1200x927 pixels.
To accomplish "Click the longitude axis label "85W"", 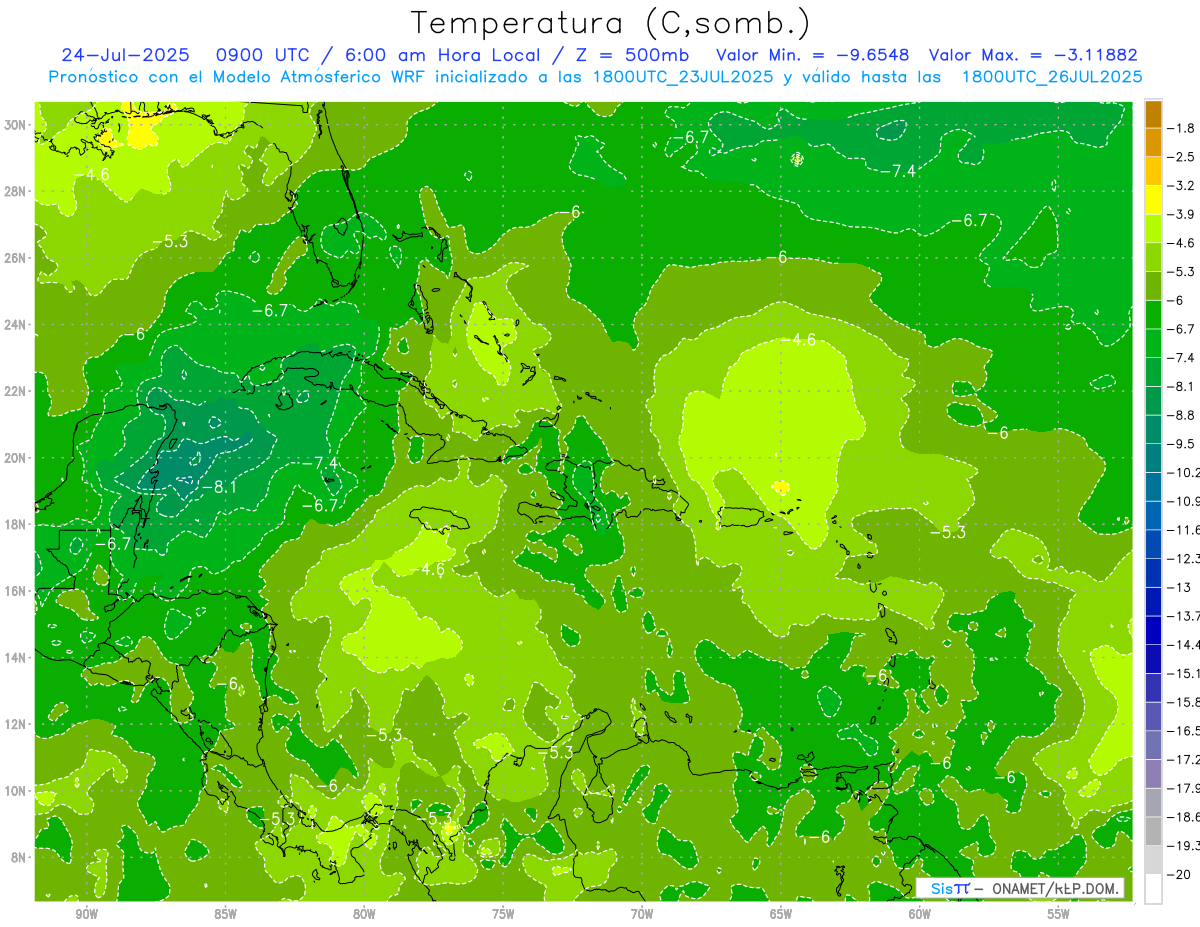I will 225,914.
